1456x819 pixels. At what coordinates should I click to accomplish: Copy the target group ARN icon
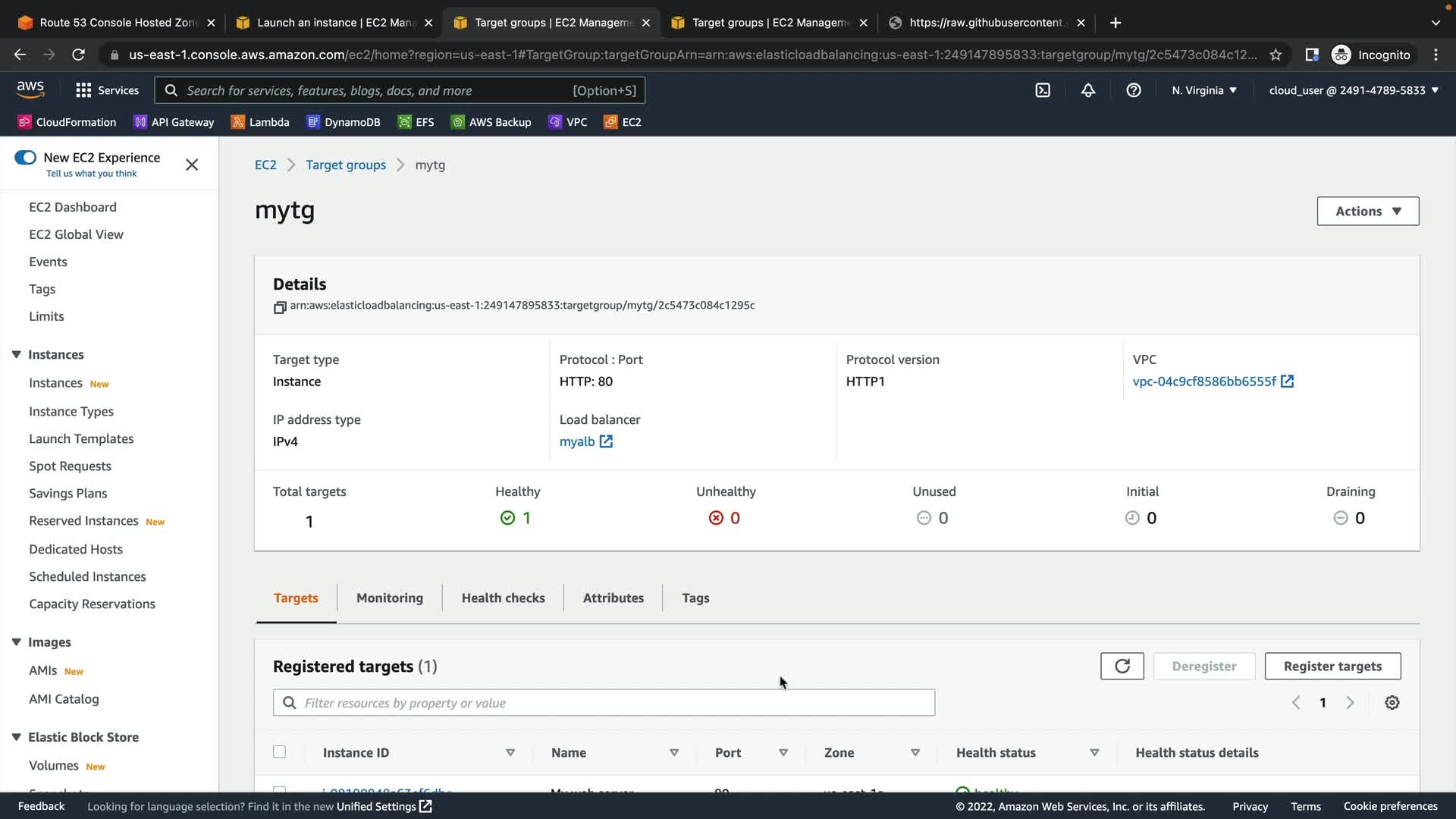[x=280, y=307]
